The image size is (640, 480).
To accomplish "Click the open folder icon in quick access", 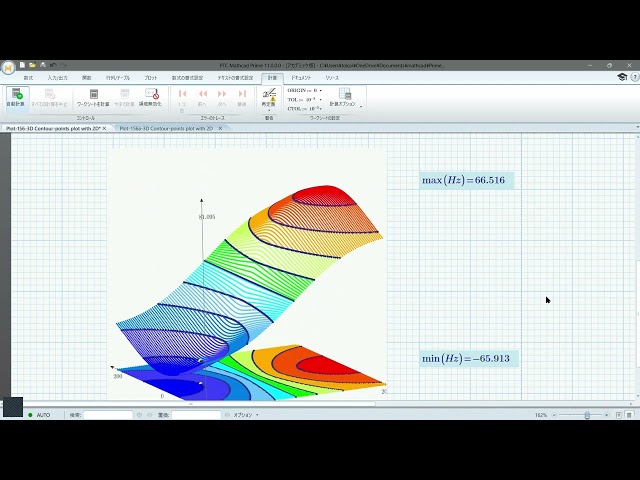I will pyautogui.click(x=32, y=65).
